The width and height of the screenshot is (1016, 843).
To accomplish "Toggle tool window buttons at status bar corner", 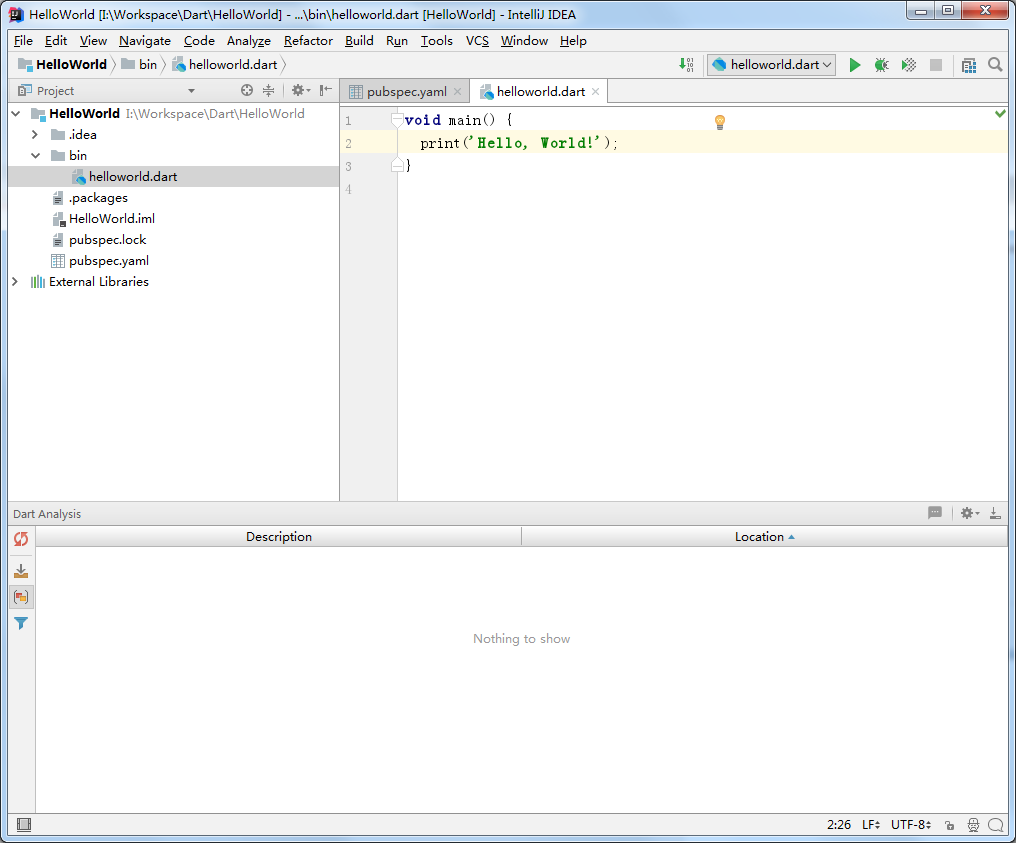I will tap(24, 824).
